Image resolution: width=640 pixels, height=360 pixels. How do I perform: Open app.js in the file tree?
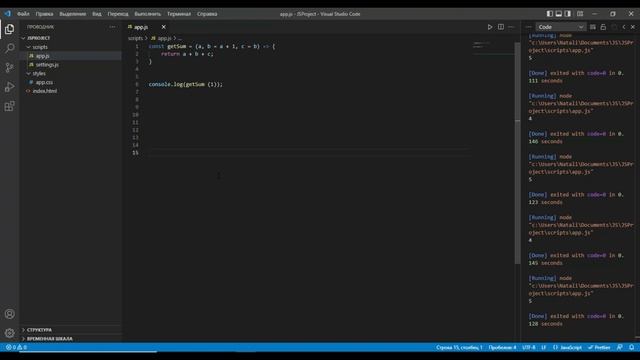coord(42,56)
